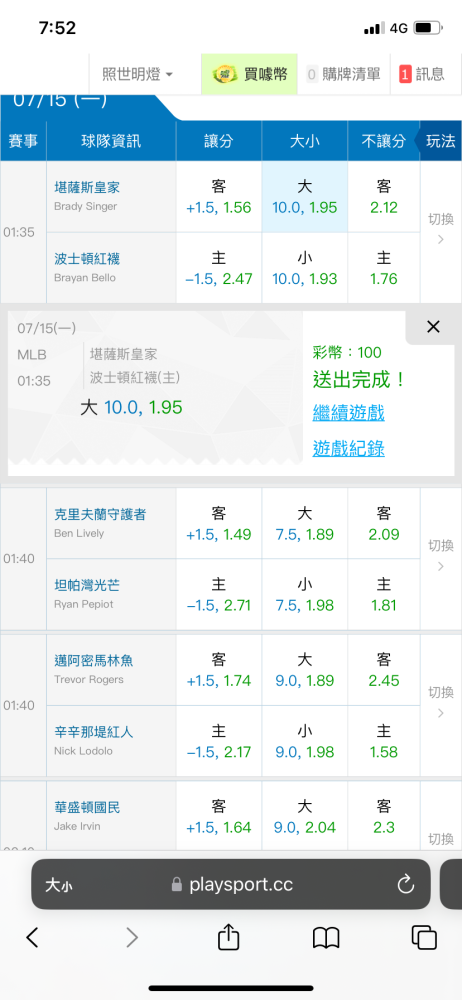Open Safari bookmarks book icon
The height and width of the screenshot is (1000, 462).
pyautogui.click(x=325, y=938)
